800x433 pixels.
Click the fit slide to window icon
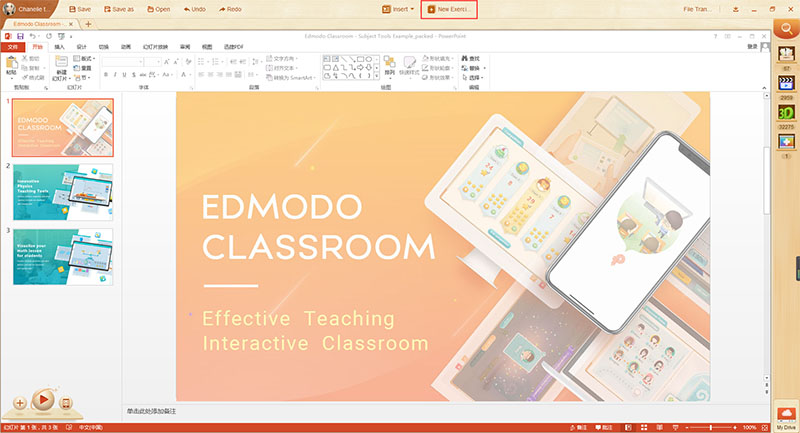pos(764,427)
